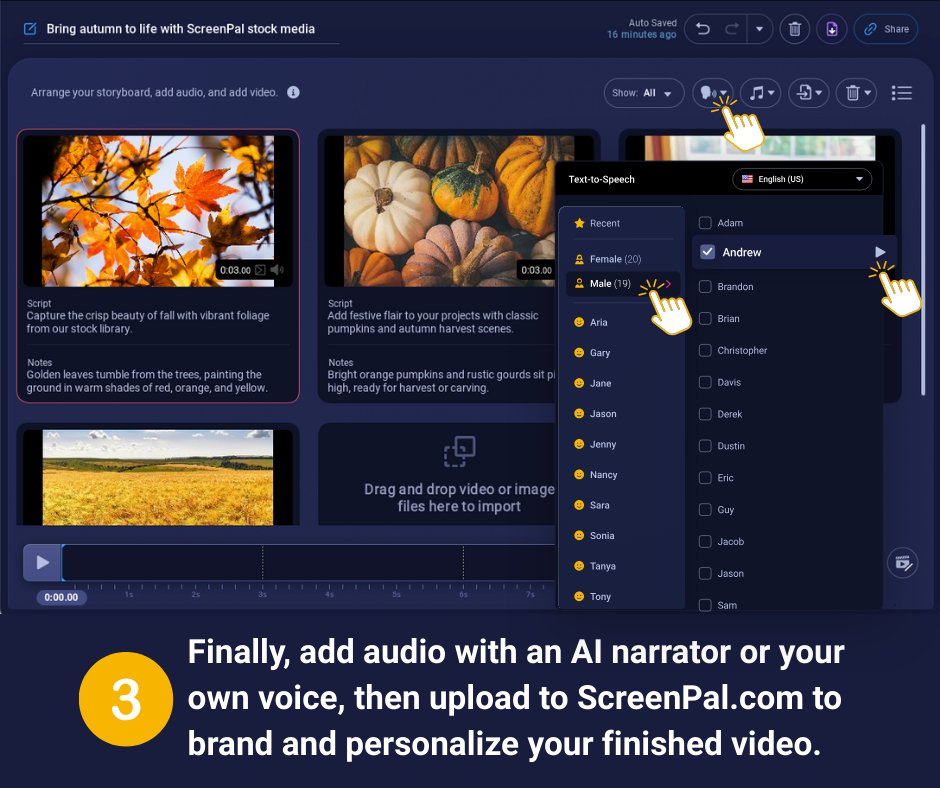Play the Andrew voice preview
The image size is (940, 788).
[880, 252]
